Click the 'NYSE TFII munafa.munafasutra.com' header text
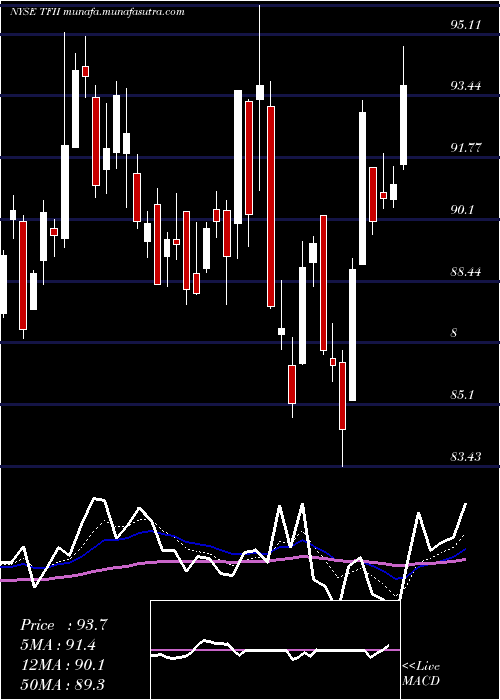Viewport: 500px width, 700px height. 97,12
